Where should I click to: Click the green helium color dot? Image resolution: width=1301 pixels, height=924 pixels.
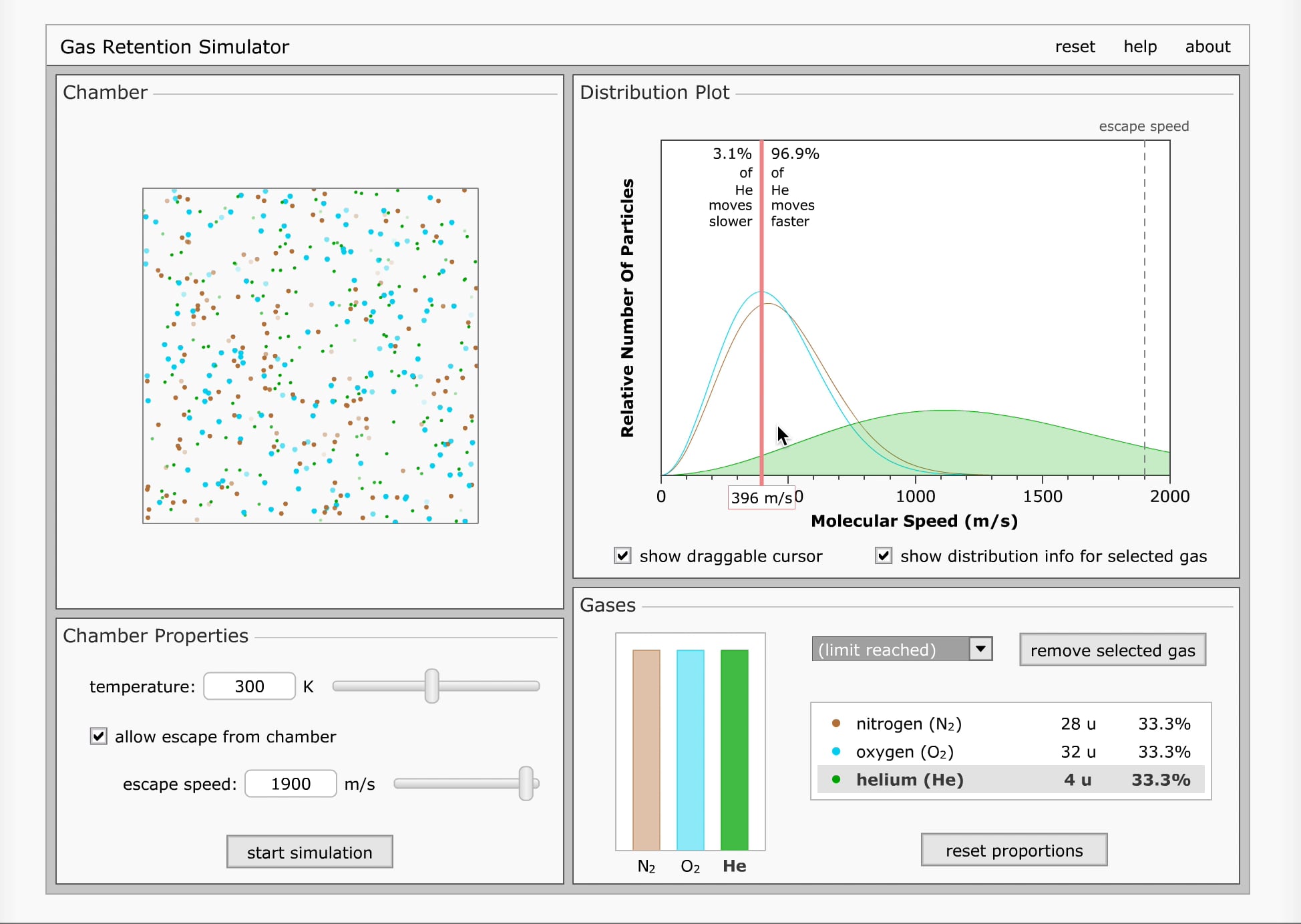point(835,779)
